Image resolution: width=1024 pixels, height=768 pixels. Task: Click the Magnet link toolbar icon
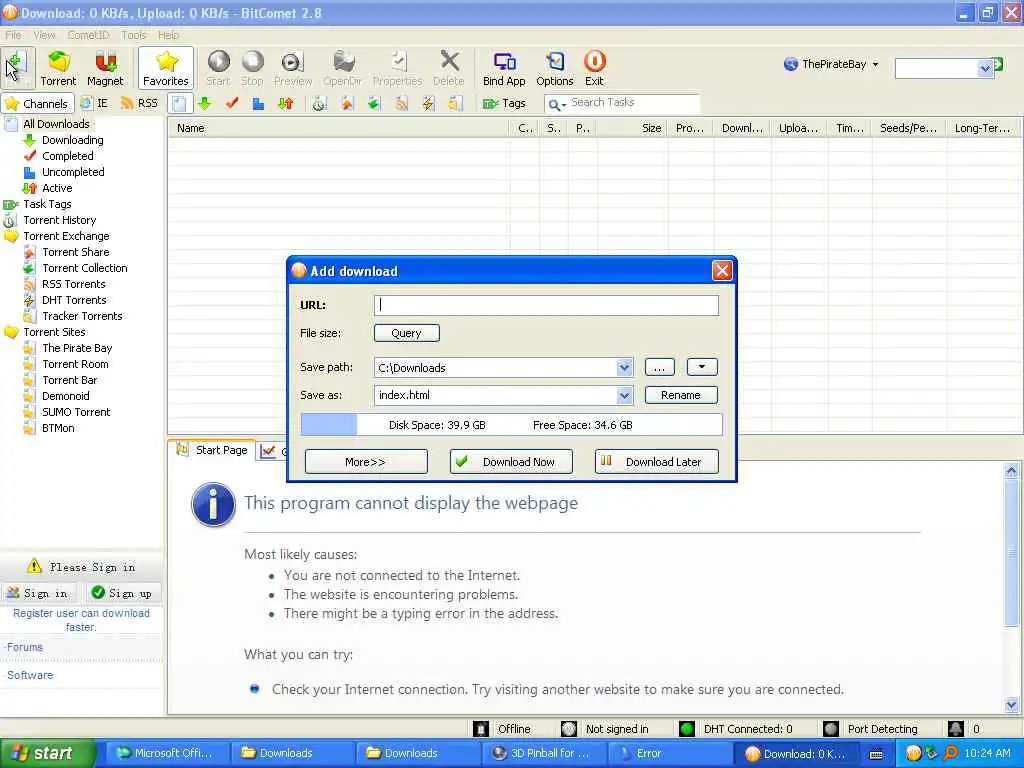coord(105,68)
